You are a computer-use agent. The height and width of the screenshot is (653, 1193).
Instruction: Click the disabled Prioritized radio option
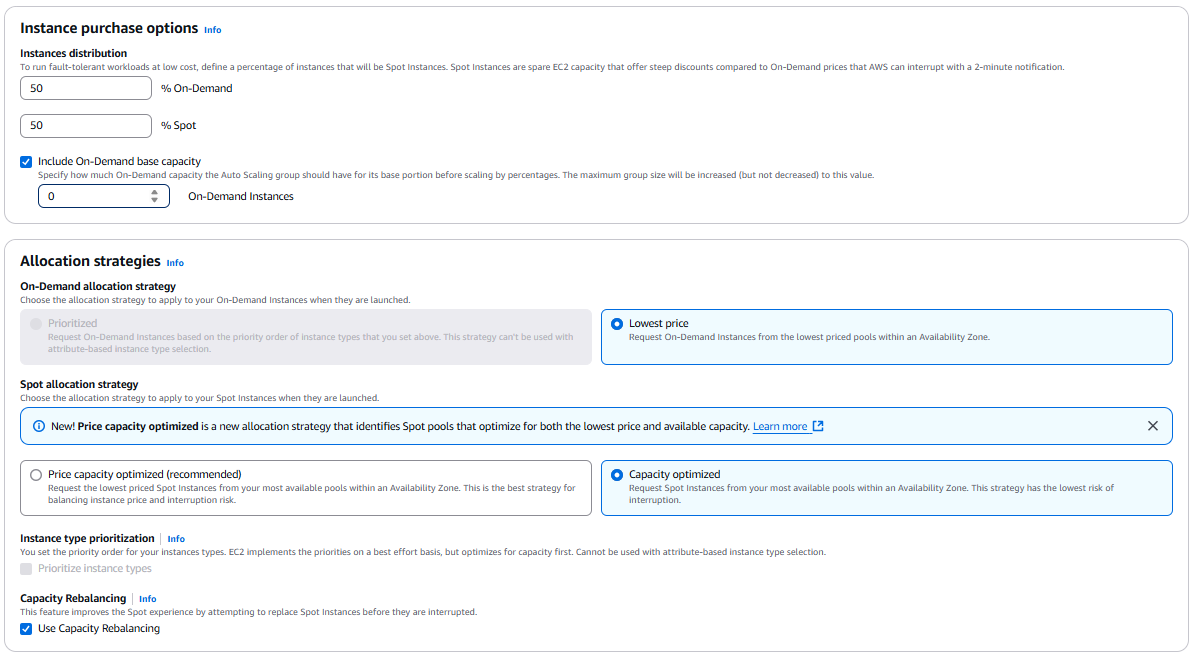pos(36,324)
